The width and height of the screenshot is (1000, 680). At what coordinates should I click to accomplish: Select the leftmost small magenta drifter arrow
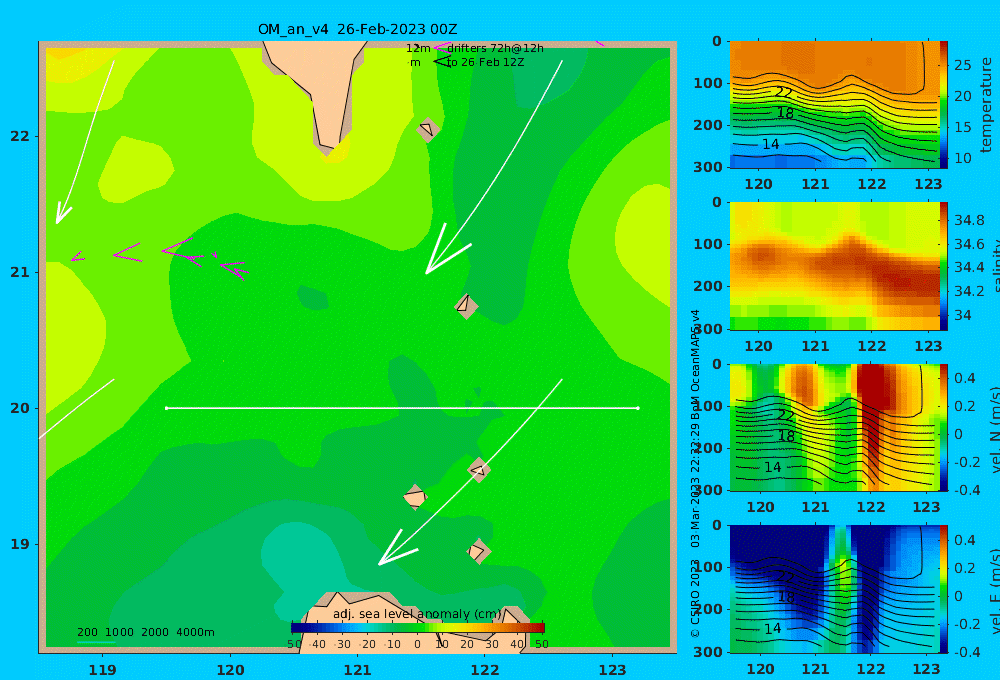(x=78, y=256)
